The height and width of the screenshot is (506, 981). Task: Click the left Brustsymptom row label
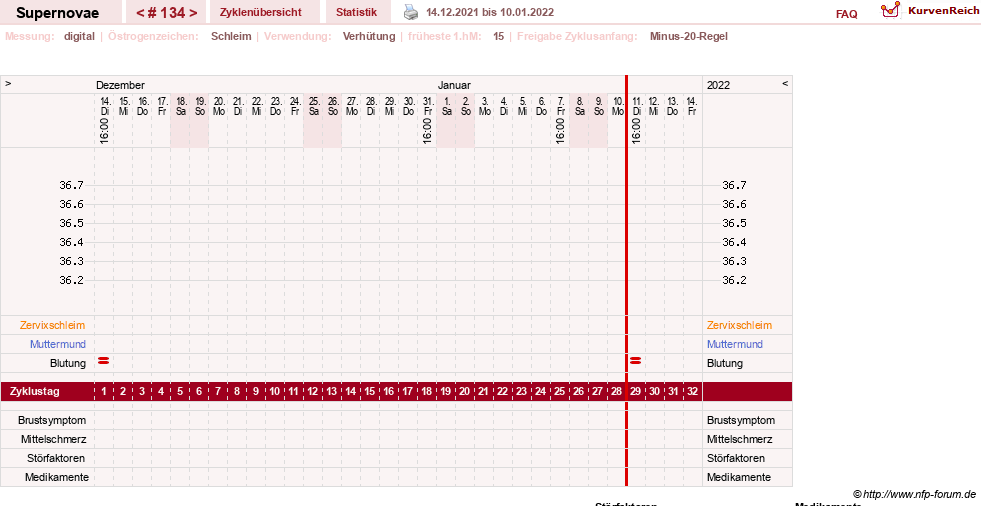(x=52, y=420)
